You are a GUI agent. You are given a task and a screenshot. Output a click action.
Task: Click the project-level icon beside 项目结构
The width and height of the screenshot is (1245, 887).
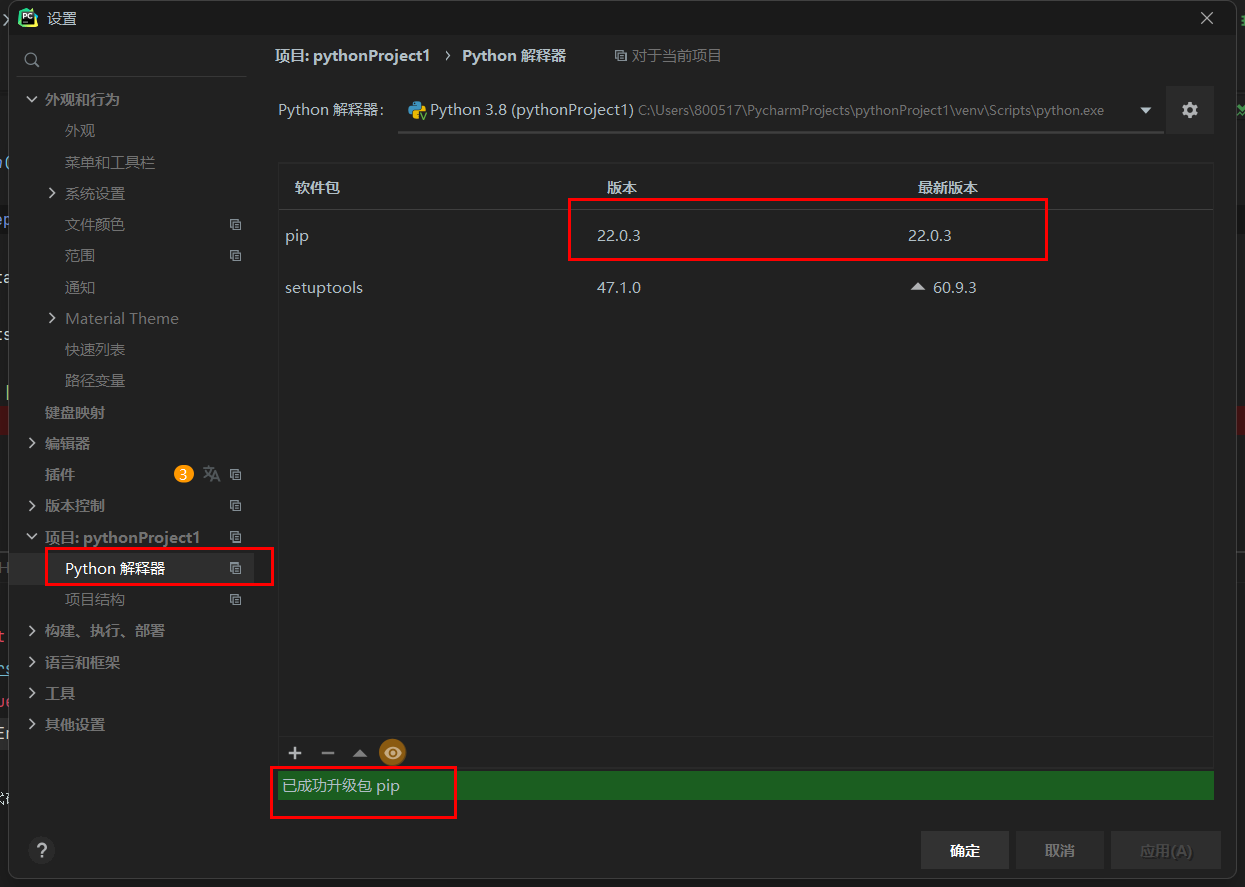click(x=236, y=600)
